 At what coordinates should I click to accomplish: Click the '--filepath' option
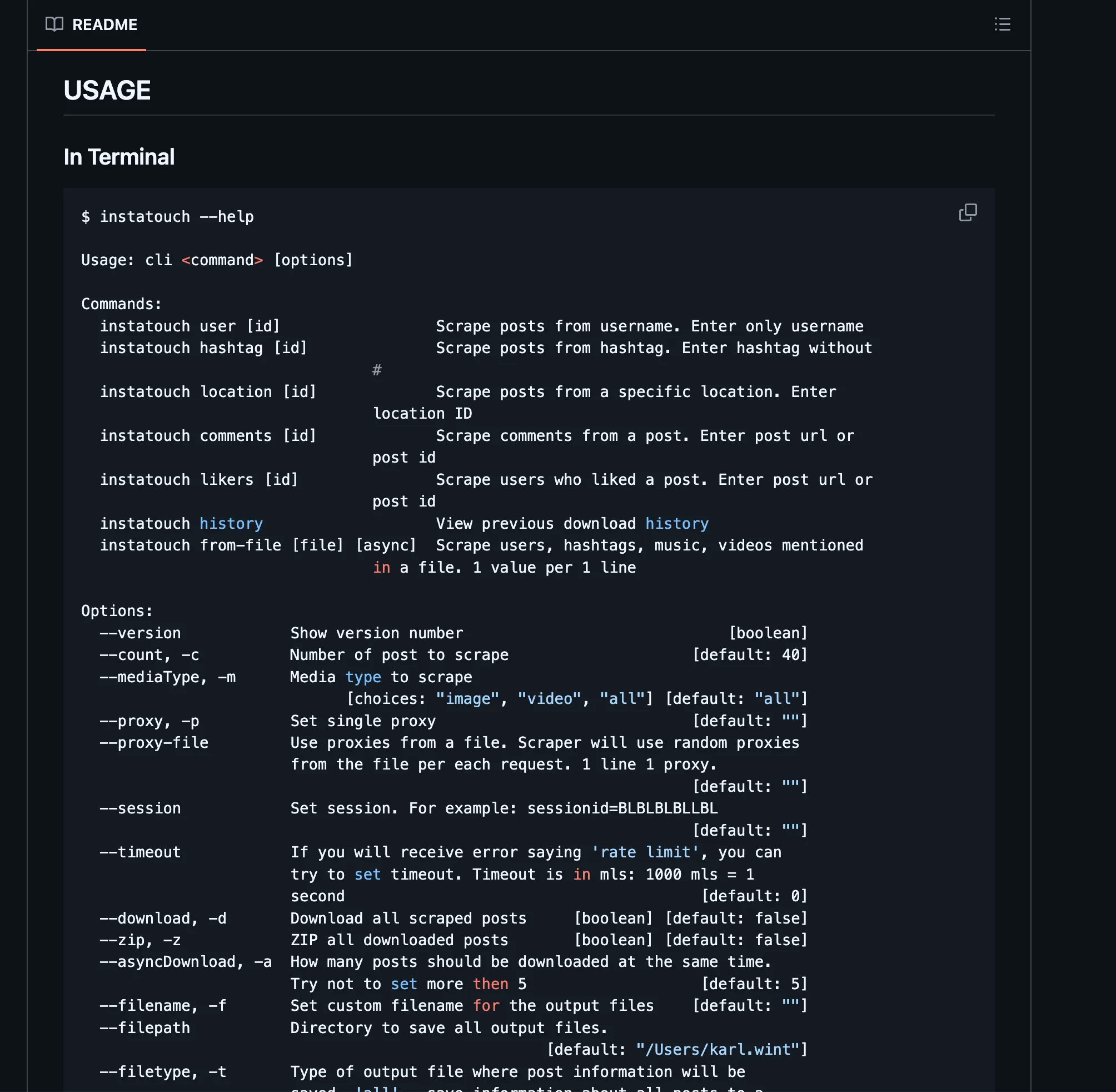pos(145,1029)
